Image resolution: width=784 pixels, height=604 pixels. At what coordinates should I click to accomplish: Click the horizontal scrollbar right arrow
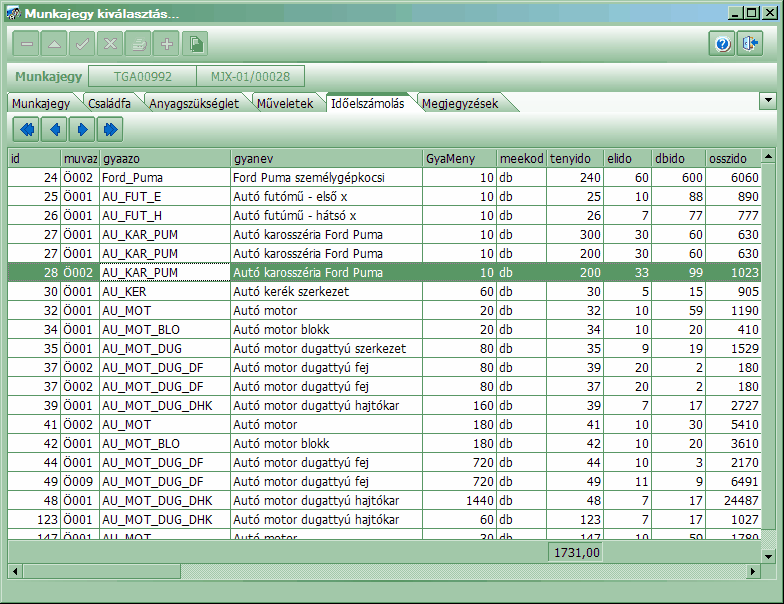pyautogui.click(x=753, y=571)
